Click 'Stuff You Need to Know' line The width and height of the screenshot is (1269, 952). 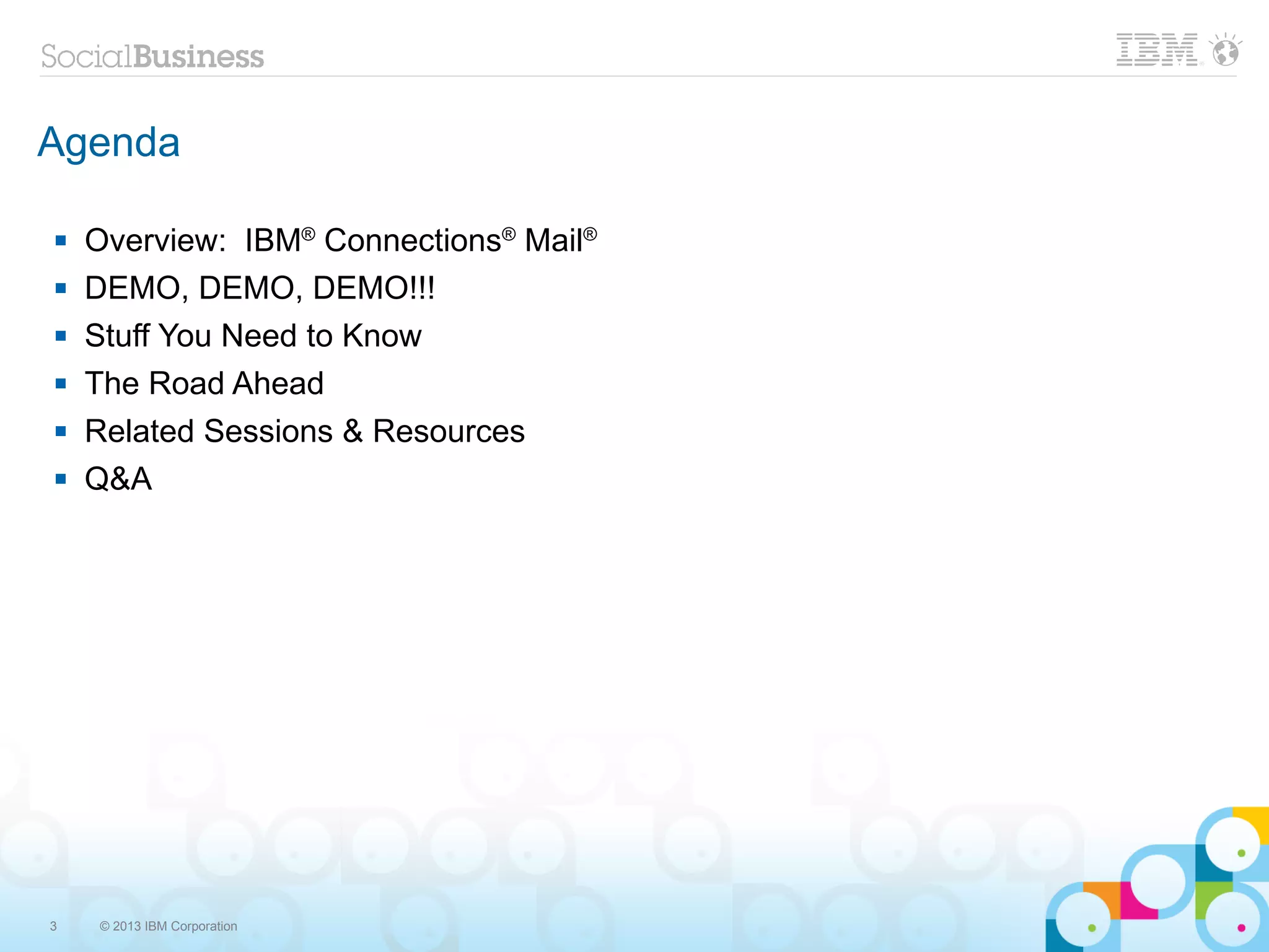click(253, 336)
